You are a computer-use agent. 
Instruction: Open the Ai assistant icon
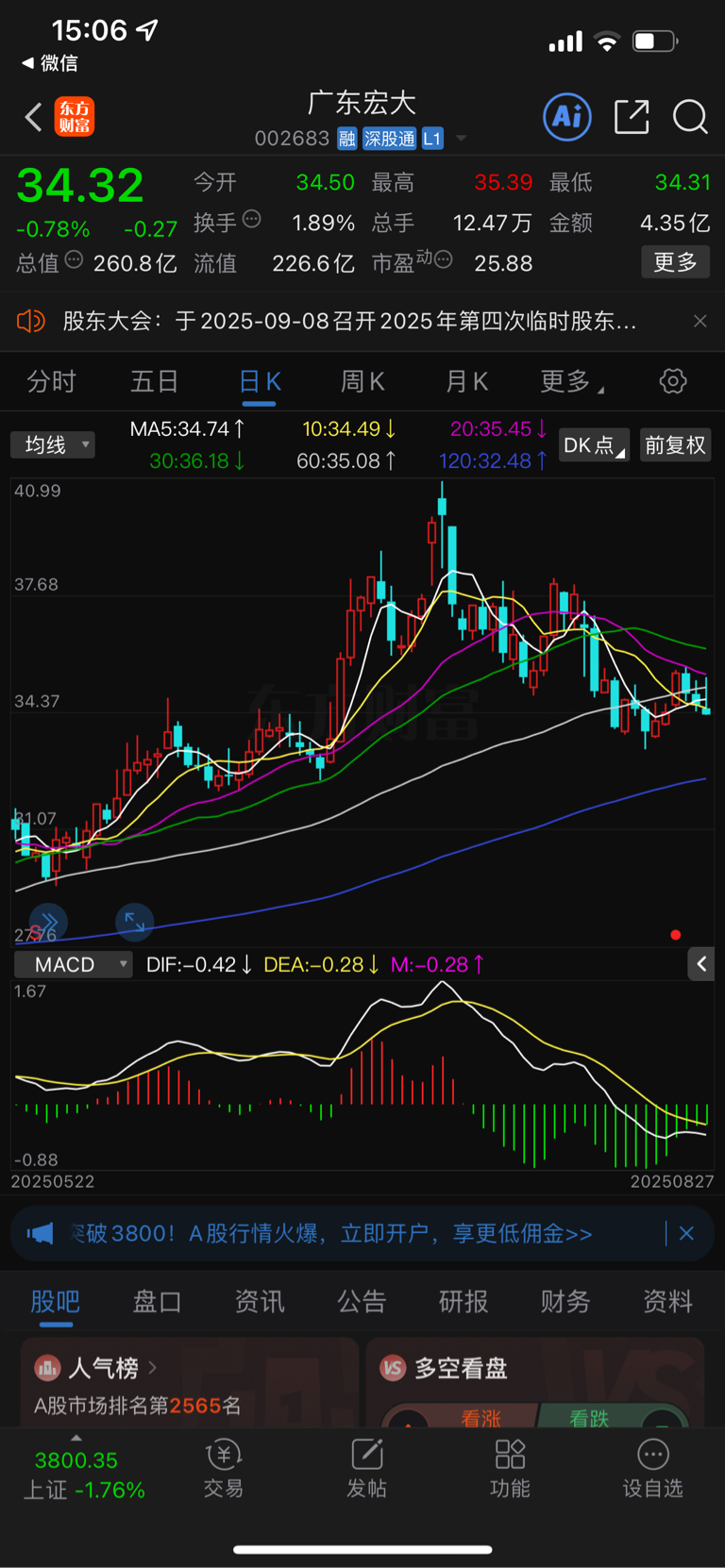567,117
